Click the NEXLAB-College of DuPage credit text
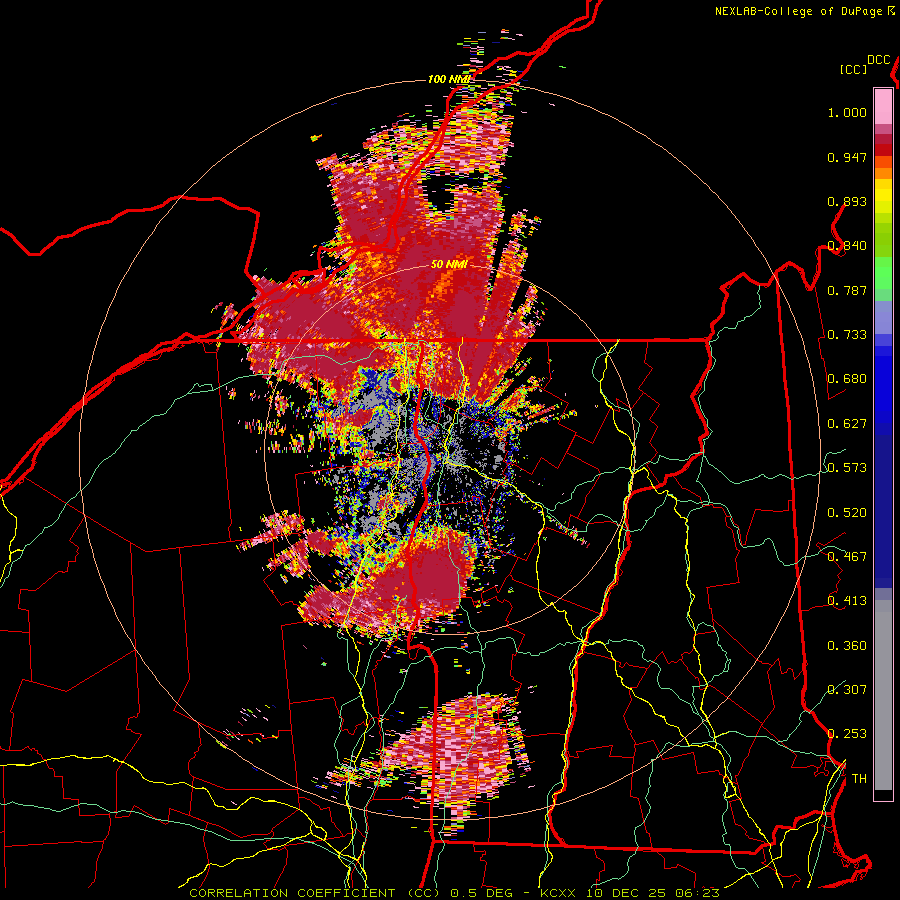This screenshot has width=900, height=900. click(x=798, y=11)
